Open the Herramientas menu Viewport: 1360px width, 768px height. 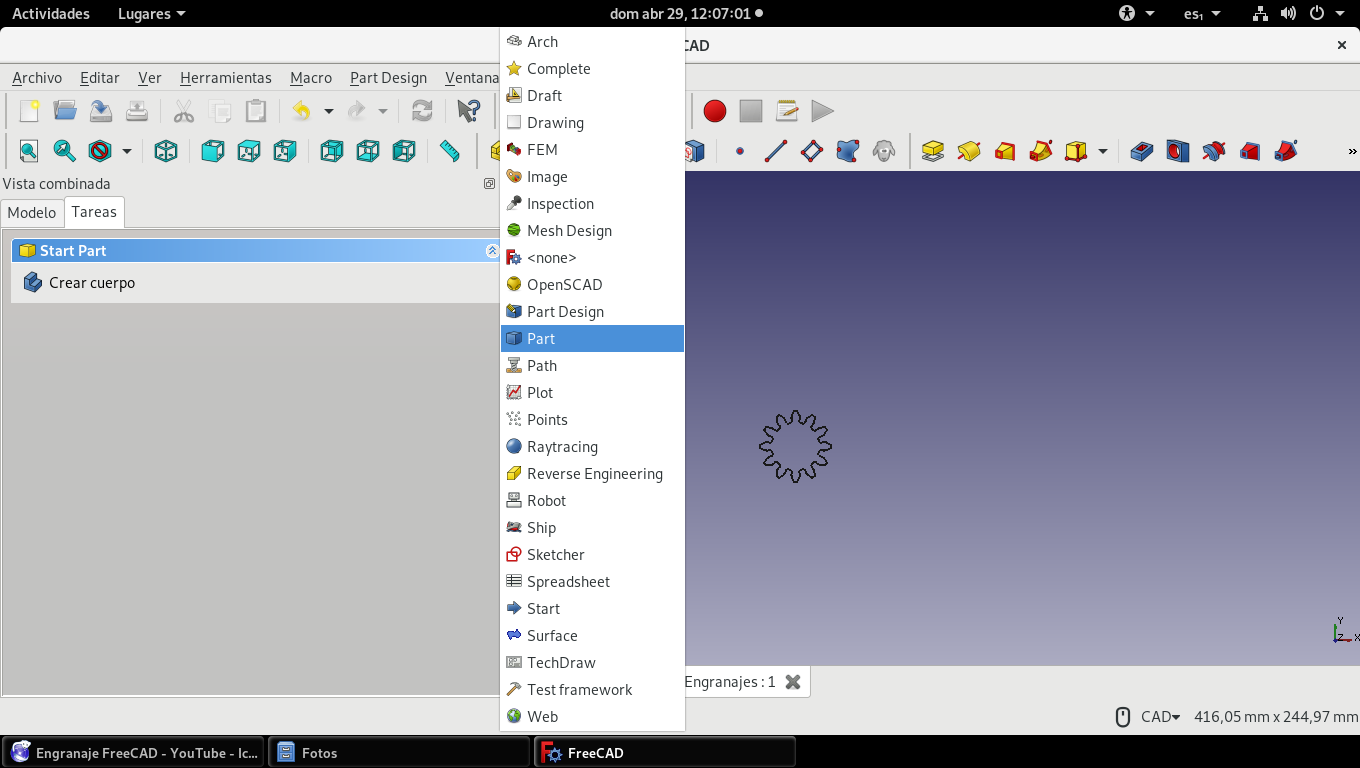click(x=226, y=78)
